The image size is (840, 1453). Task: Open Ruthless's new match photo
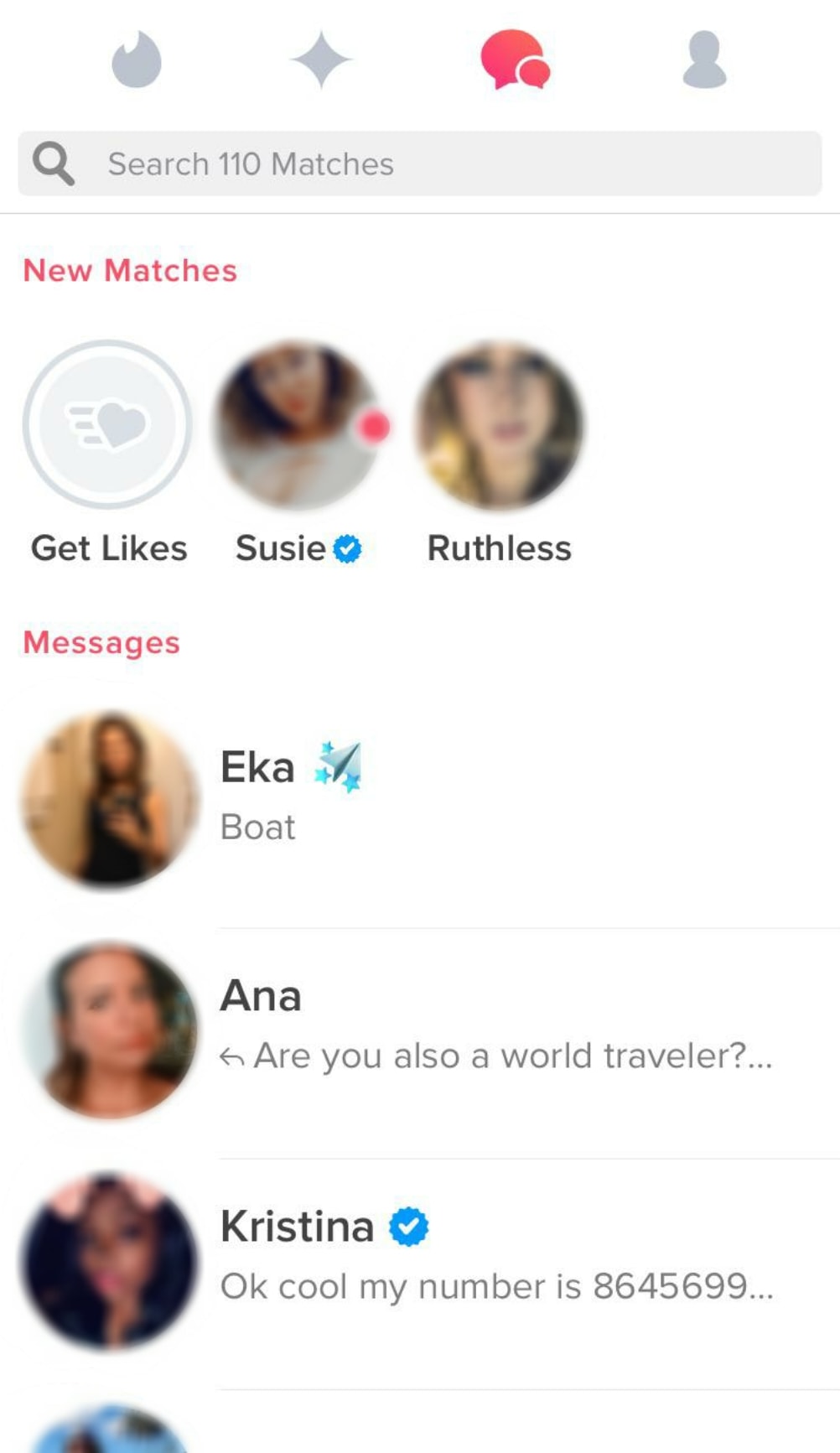pos(500,424)
